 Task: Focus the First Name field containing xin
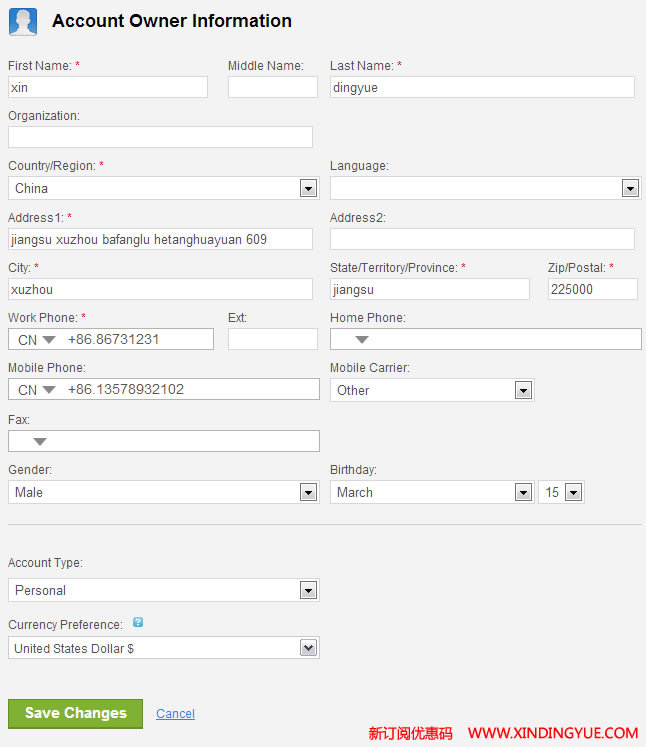coord(108,87)
